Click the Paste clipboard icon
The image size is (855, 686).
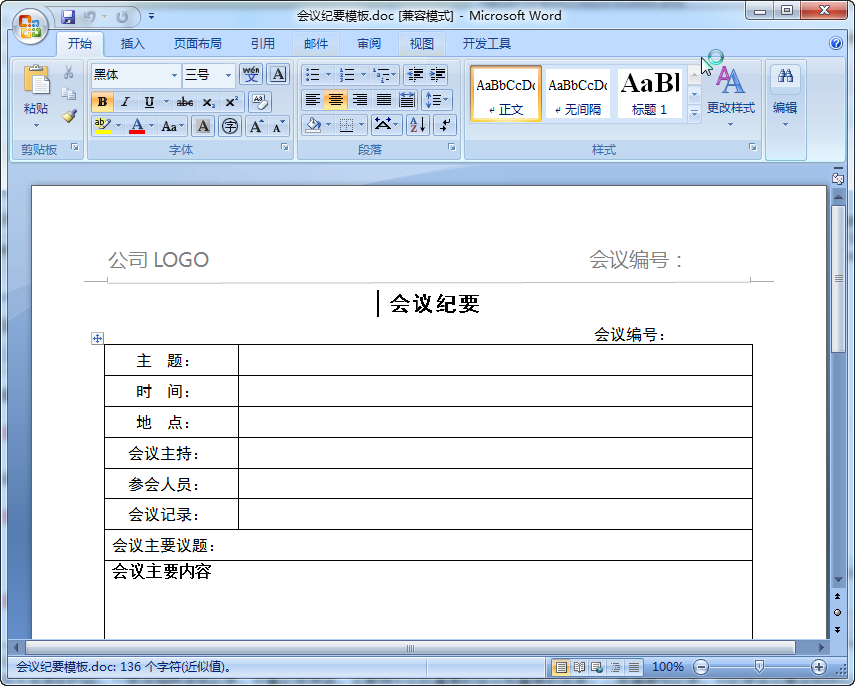coord(36,80)
